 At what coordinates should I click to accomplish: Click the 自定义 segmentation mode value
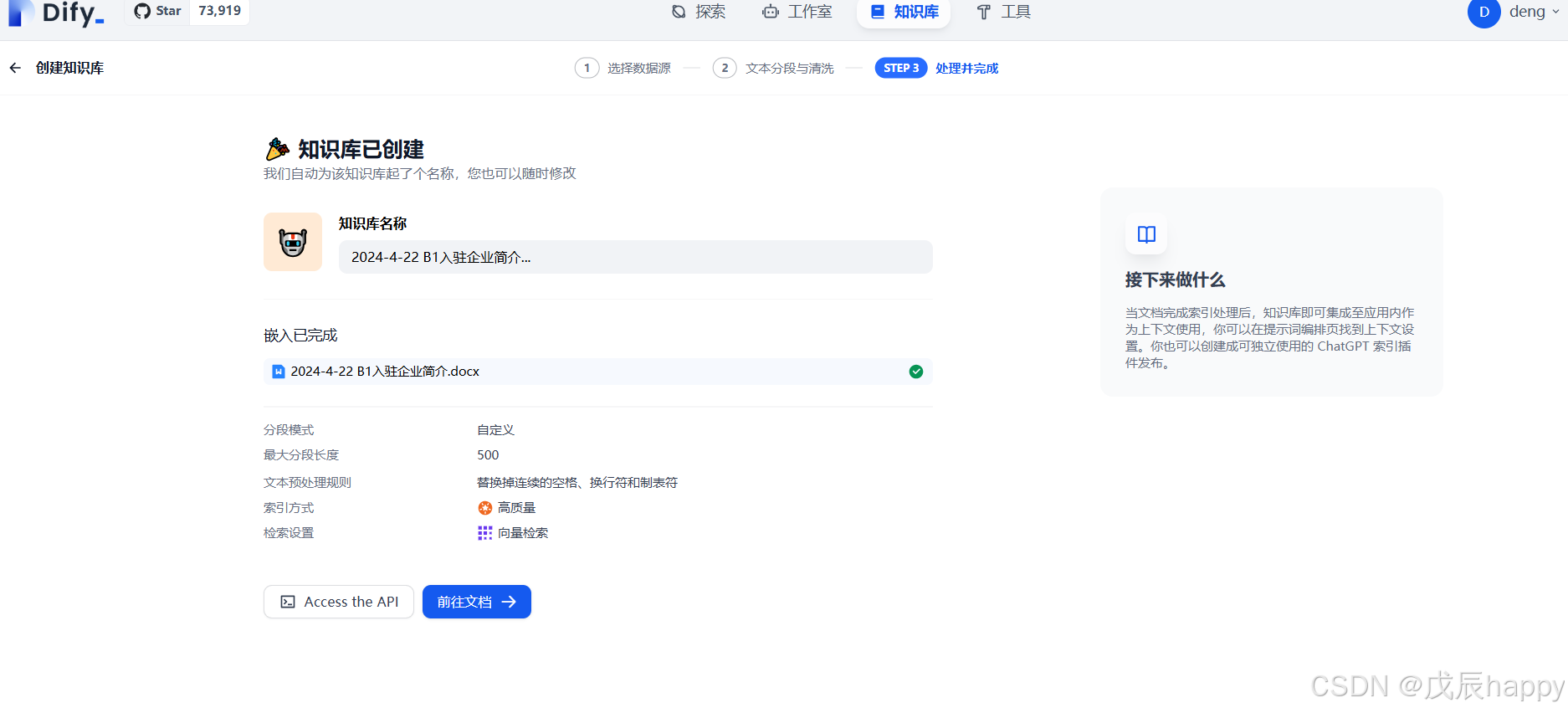pos(495,429)
